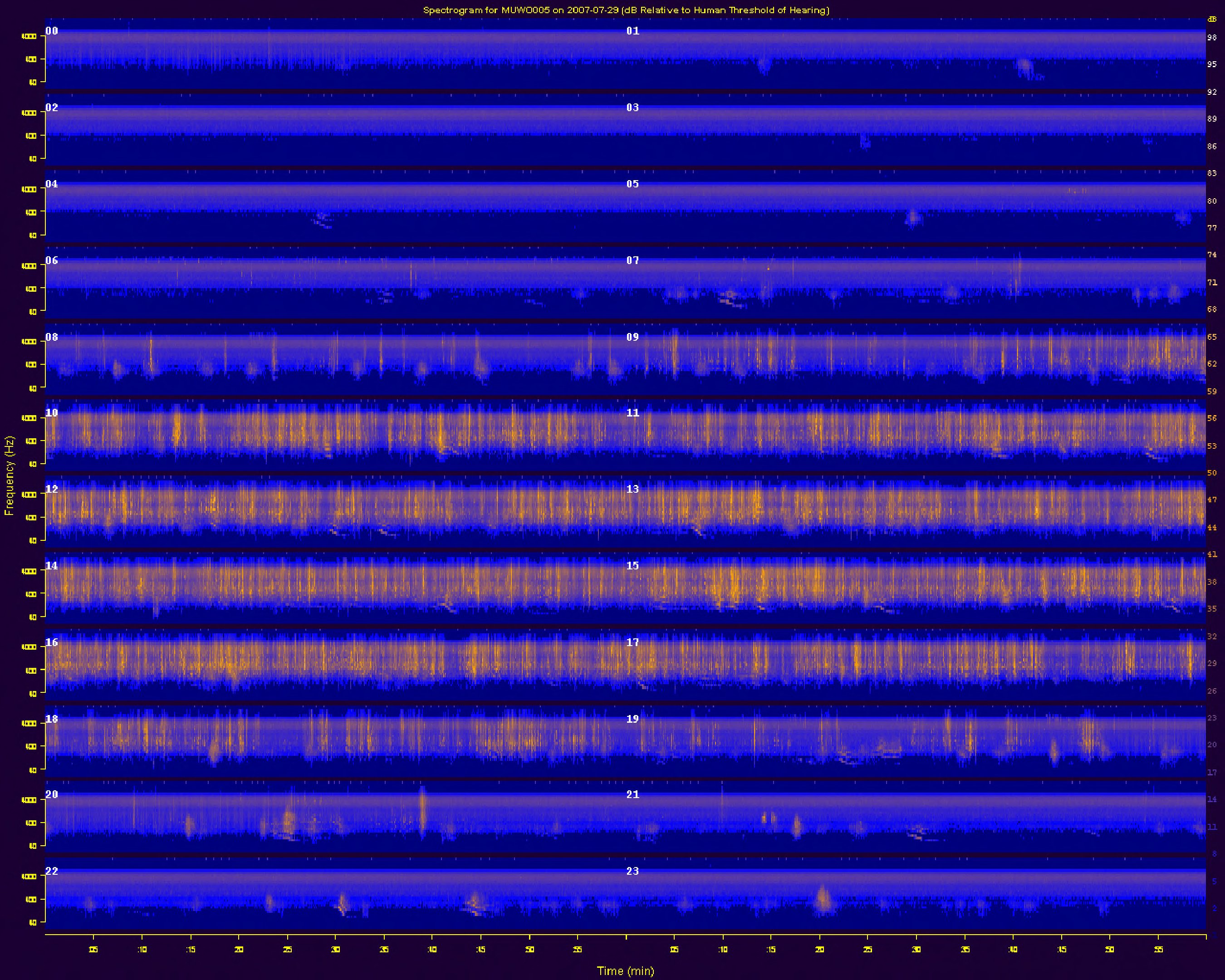Viewport: 1225px width, 980px height.
Task: Select the 80 dB colorbar value
Action: click(x=1212, y=201)
